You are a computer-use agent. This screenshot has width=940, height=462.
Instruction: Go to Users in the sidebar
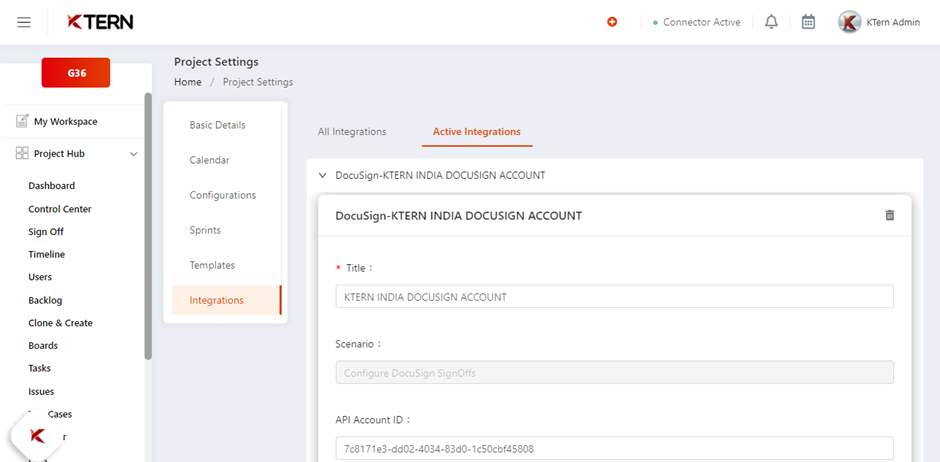click(40, 277)
